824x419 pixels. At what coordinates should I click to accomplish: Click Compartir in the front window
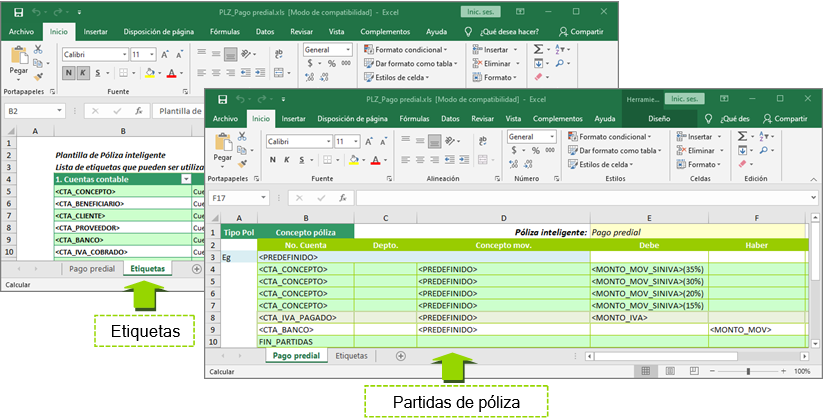[x=785, y=119]
